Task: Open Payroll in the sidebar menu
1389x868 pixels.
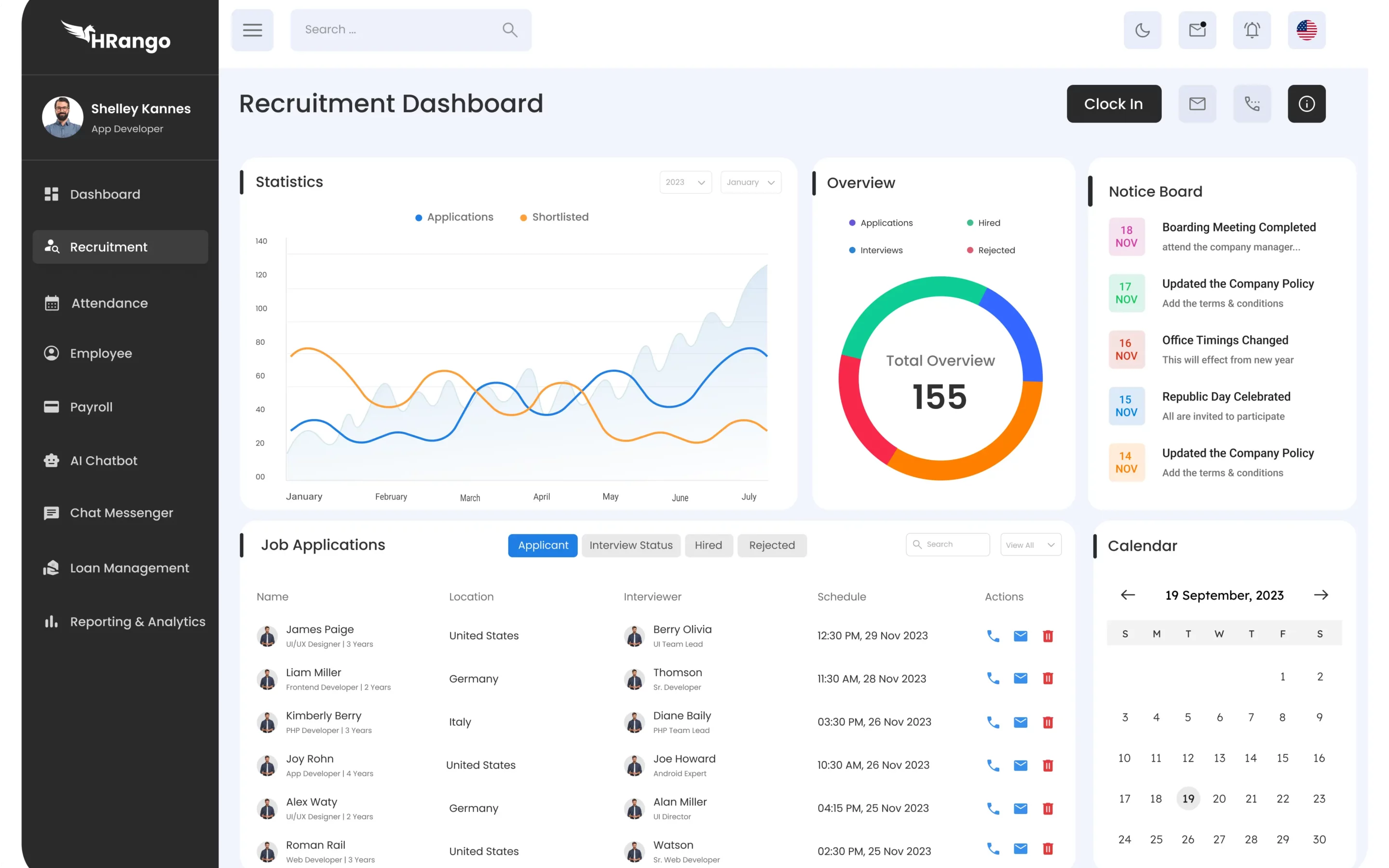Action: point(91,407)
